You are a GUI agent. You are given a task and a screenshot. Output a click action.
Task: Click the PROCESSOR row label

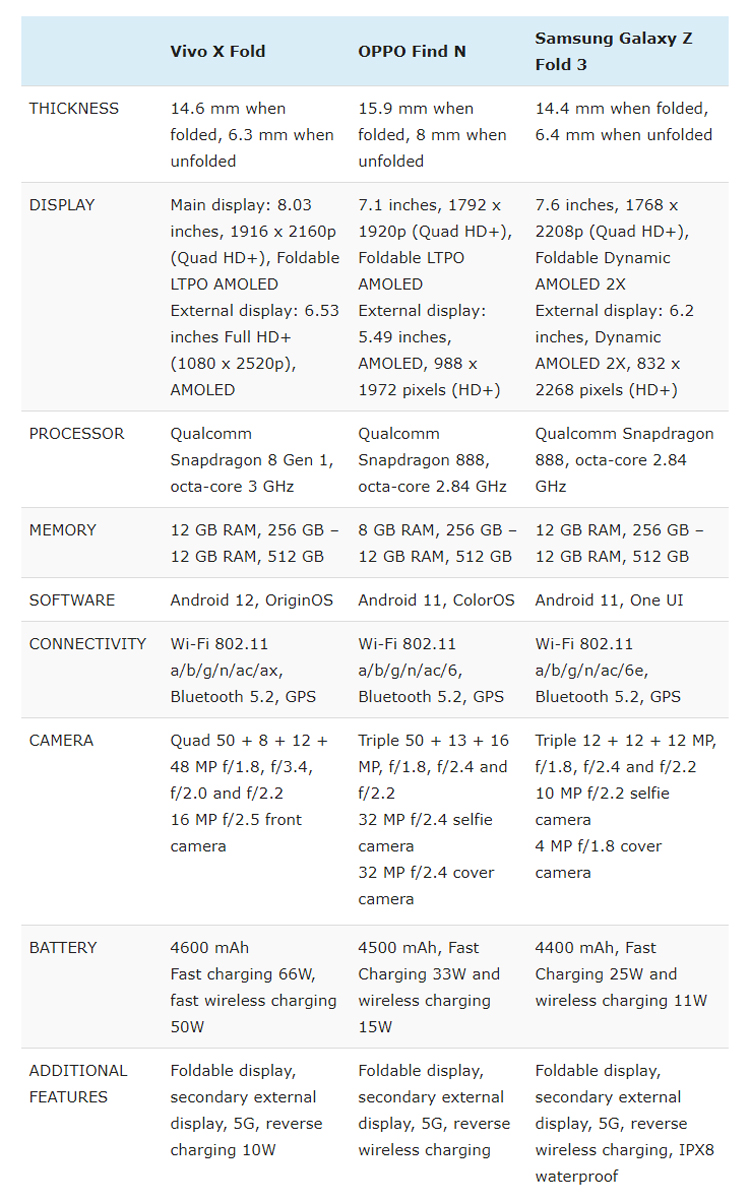click(77, 434)
